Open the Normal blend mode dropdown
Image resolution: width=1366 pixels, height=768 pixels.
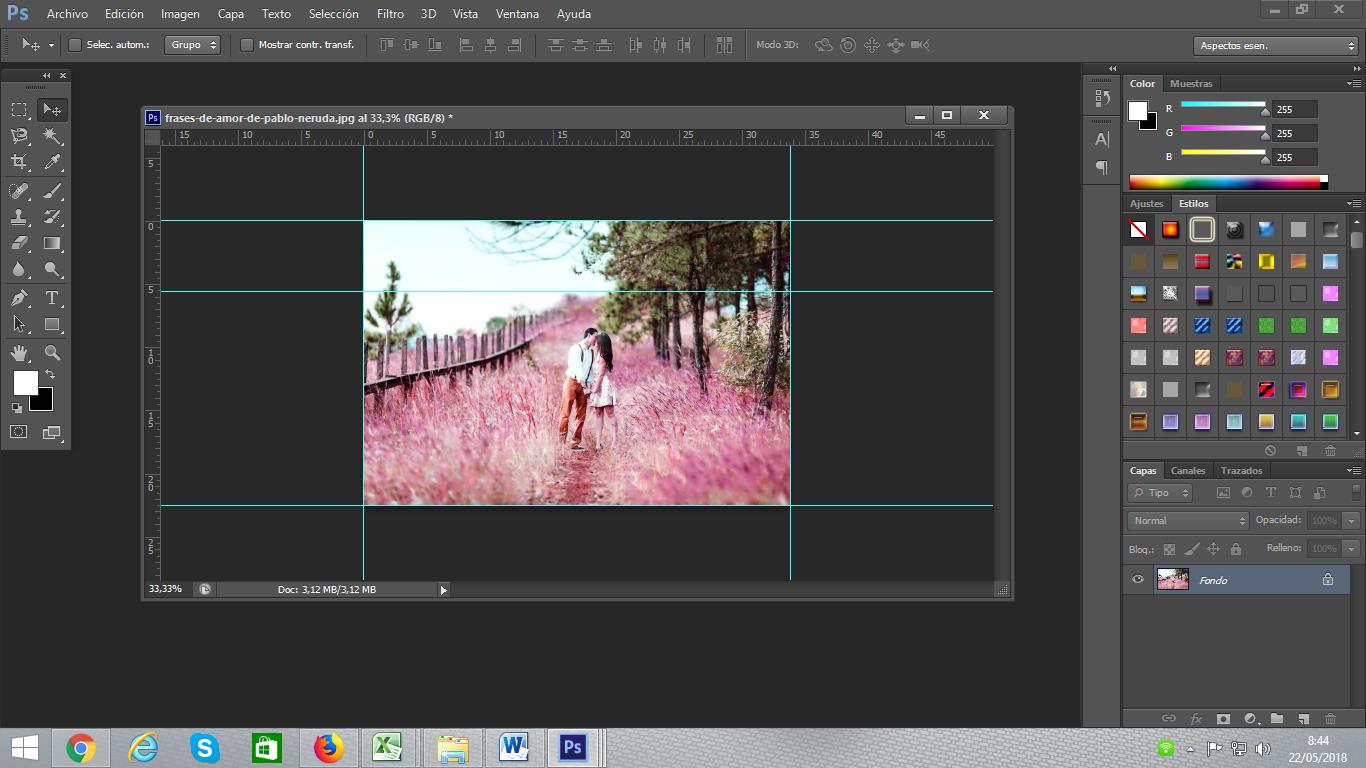click(1188, 521)
